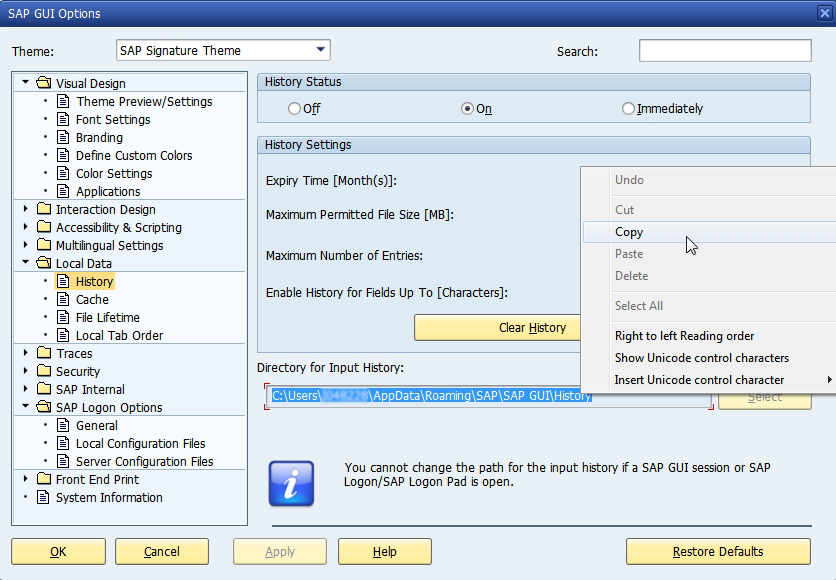836x580 pixels.
Task: Select the Local Tab Order tree label
Action: [x=119, y=335]
